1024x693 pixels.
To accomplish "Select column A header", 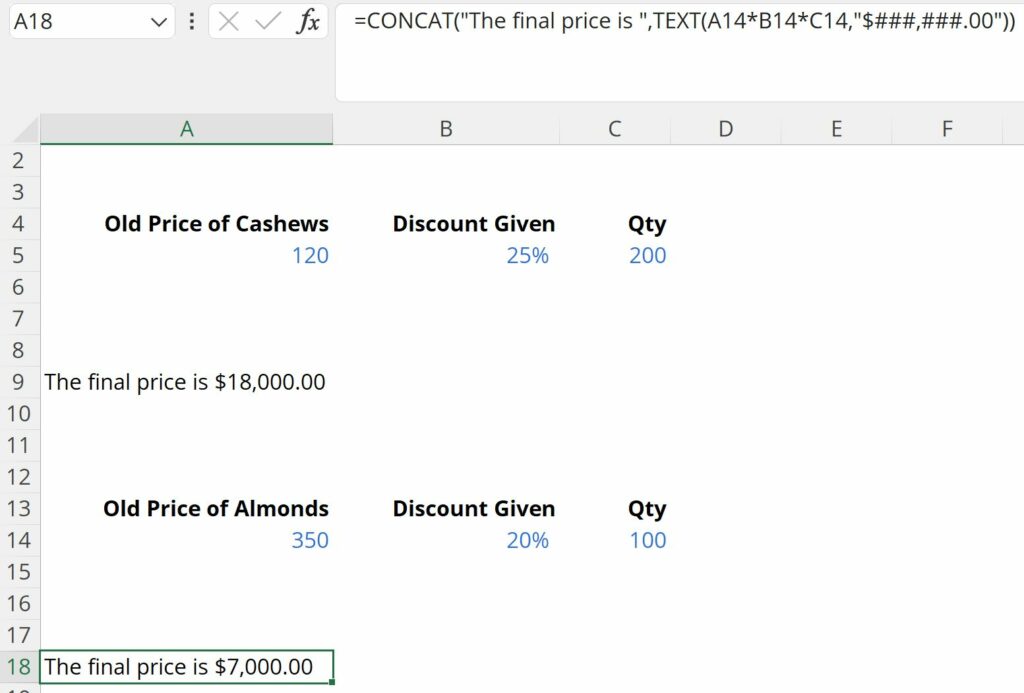I will [186, 129].
